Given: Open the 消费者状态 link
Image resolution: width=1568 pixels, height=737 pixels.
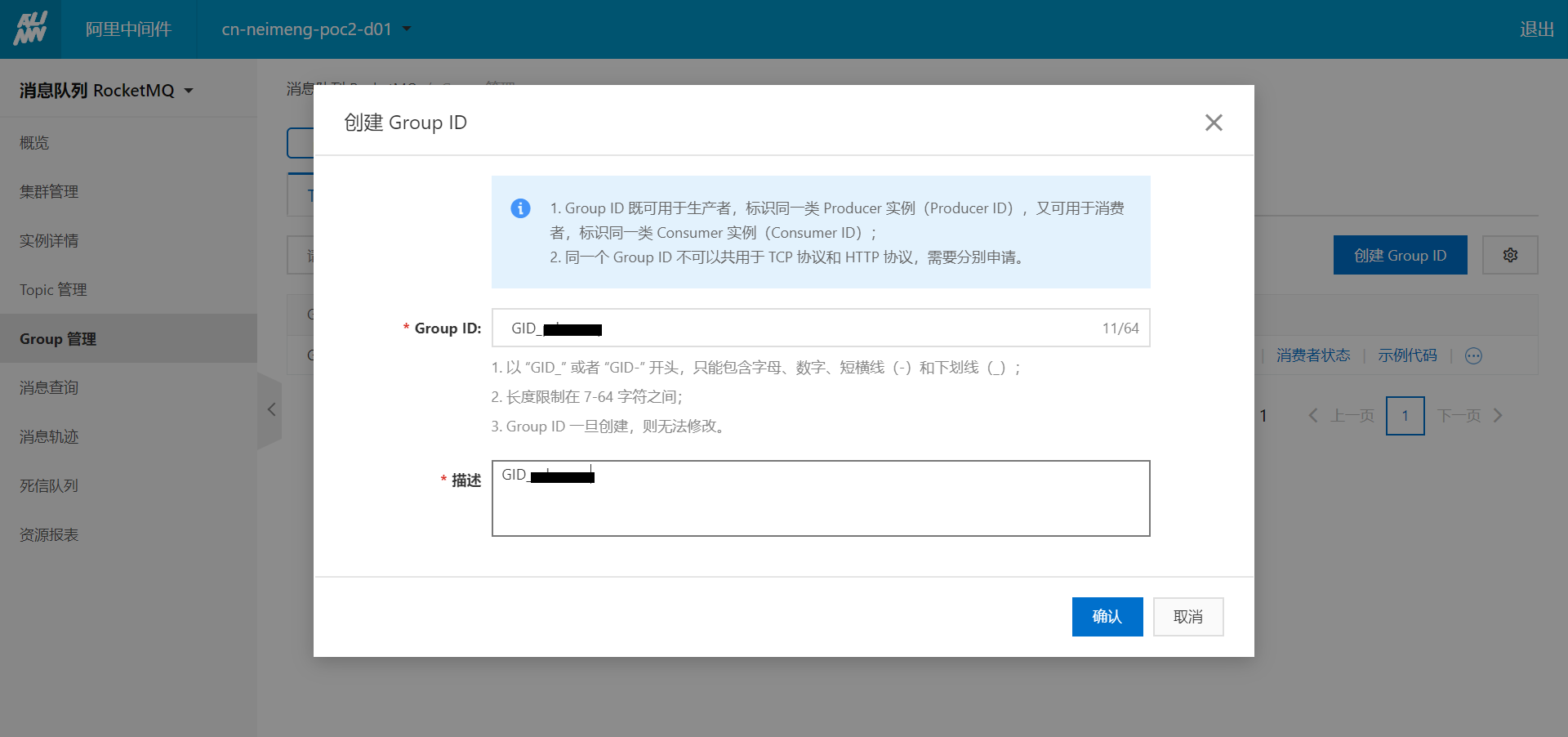Looking at the screenshot, I should pyautogui.click(x=1313, y=355).
